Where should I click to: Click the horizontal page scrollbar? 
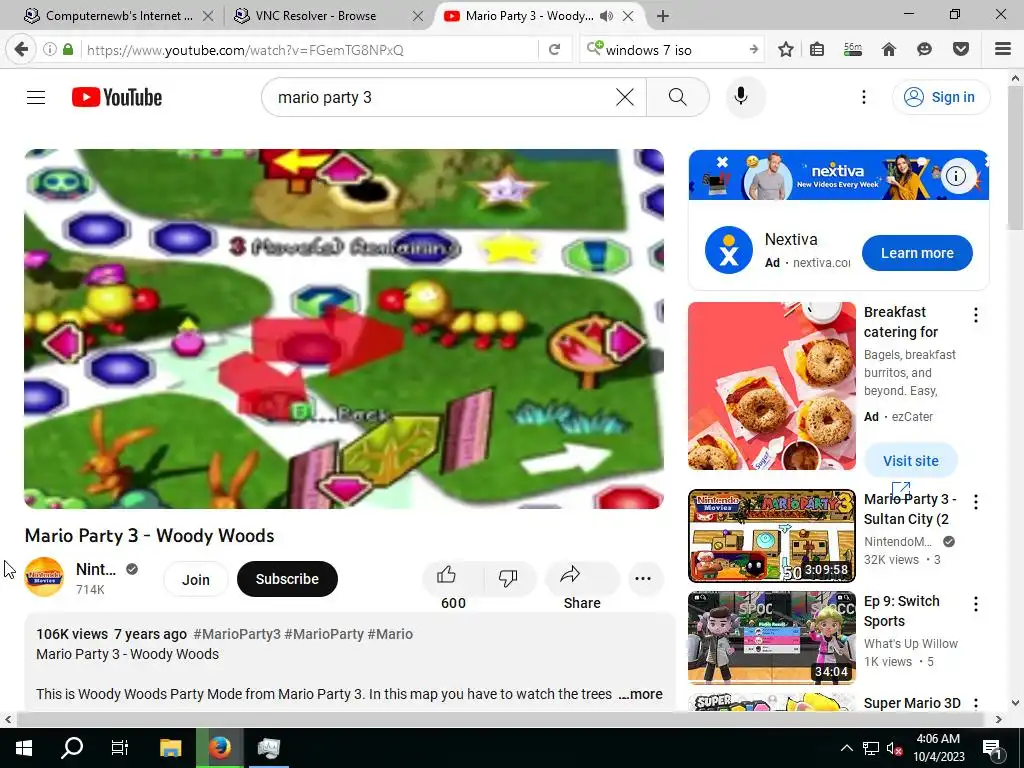pyautogui.click(x=500, y=719)
